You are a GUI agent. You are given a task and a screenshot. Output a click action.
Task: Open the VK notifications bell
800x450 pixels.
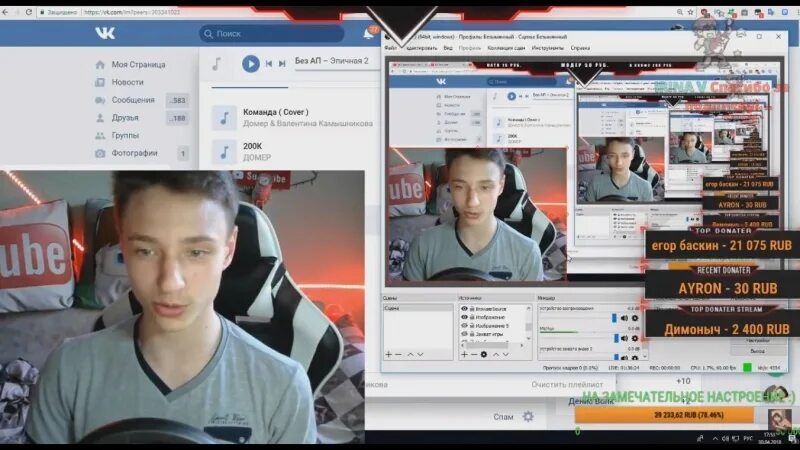[368, 34]
